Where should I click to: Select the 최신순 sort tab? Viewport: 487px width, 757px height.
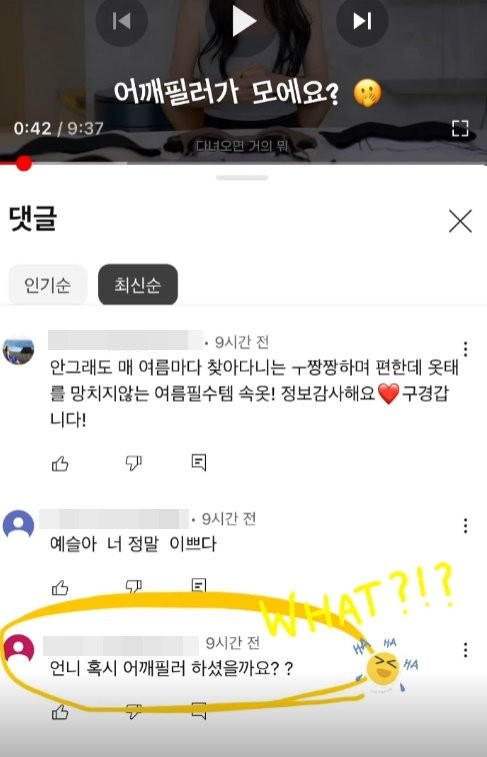(x=138, y=285)
